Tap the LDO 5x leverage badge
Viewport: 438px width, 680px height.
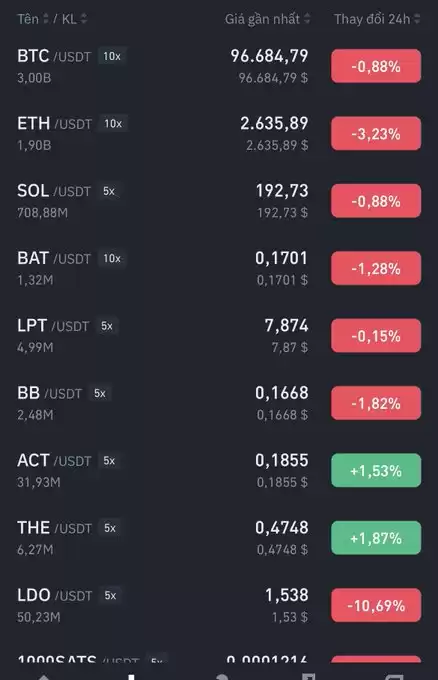coord(110,595)
